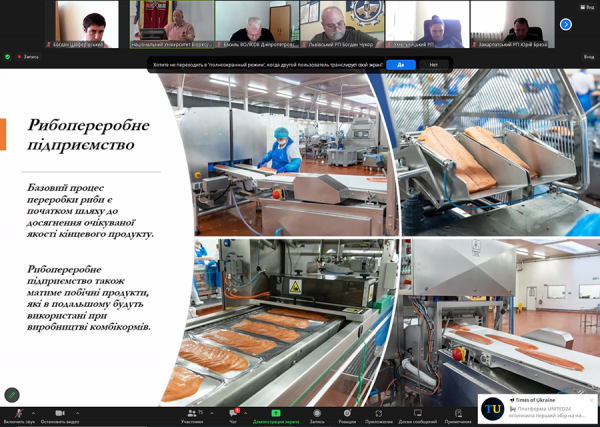Viewport: 600px width, 427px height.
Task: Select Закарпатський РП Юрій Бреза thumbnail
Action: coord(513,24)
